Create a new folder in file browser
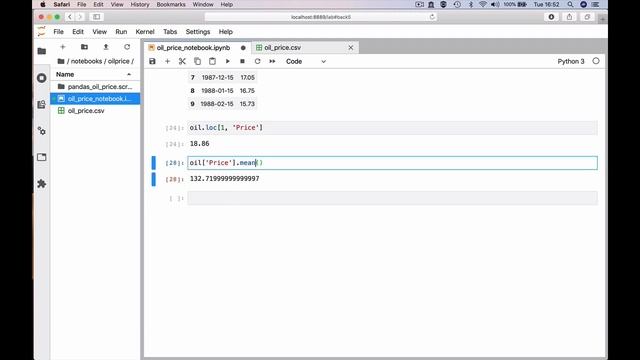Image resolution: width=640 pixels, height=360 pixels. point(84,47)
